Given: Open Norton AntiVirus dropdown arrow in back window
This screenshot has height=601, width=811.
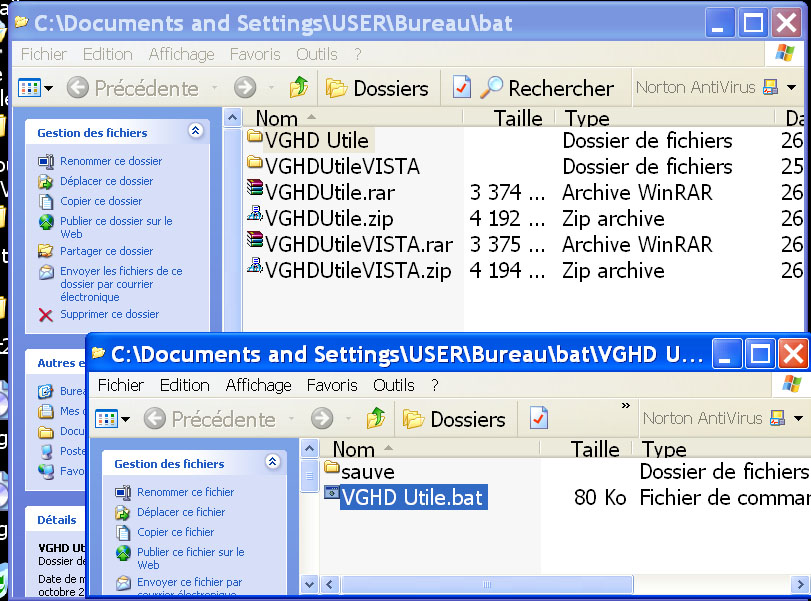Looking at the screenshot, I should coord(792,88).
